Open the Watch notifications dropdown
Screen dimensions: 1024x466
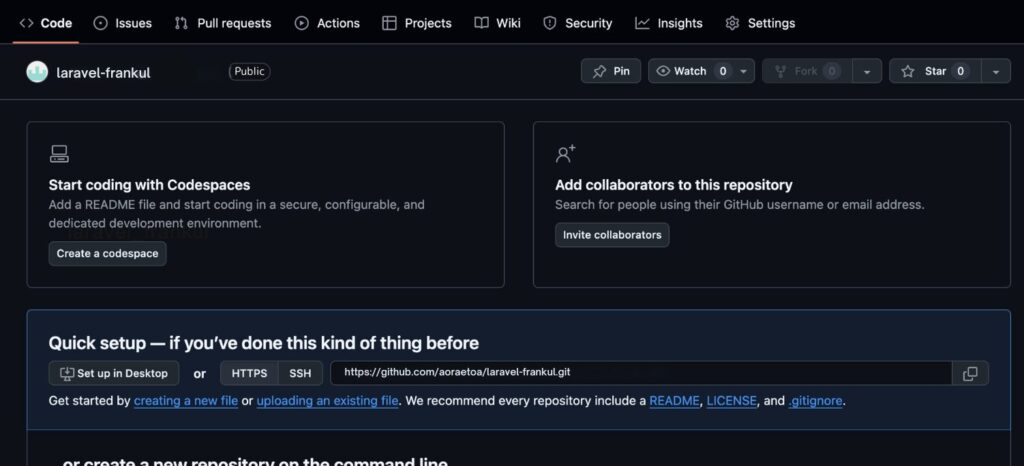(x=701, y=71)
